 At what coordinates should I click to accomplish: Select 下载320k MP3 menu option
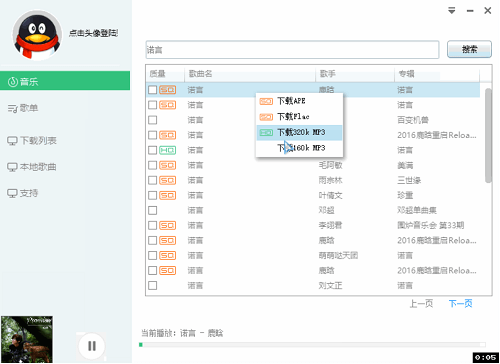coord(299,132)
